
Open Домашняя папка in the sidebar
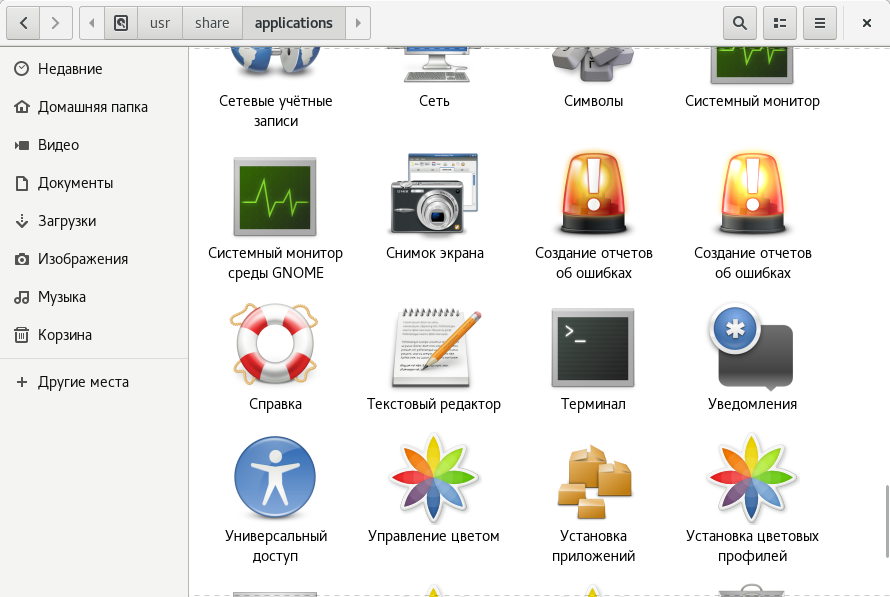[x=94, y=107]
